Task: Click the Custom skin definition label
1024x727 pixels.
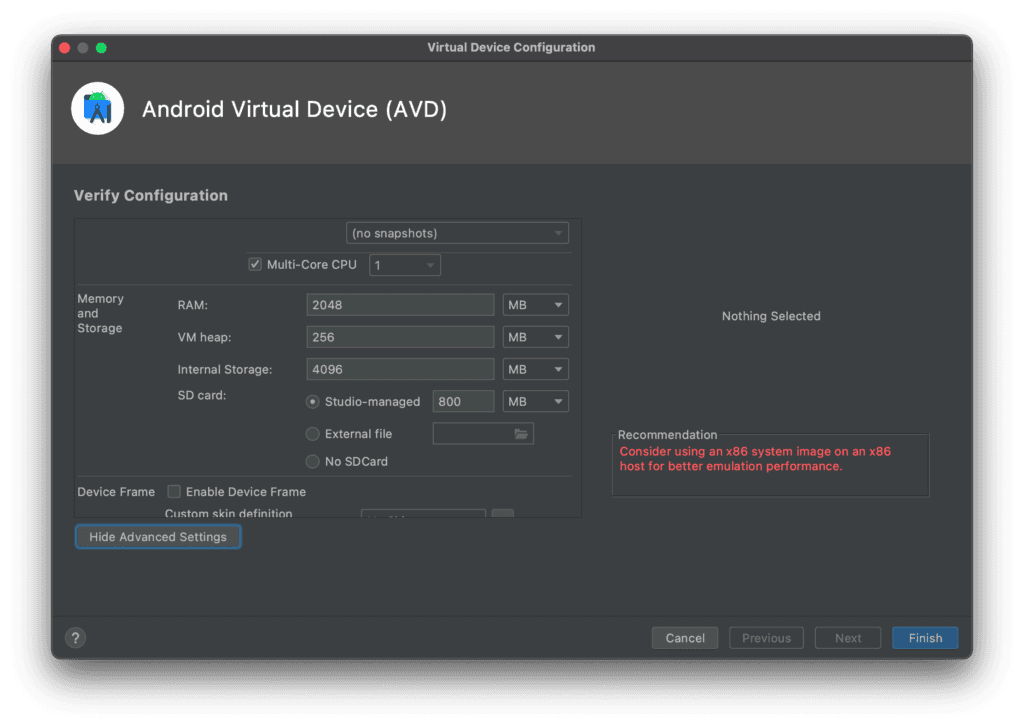Action: tap(229, 513)
